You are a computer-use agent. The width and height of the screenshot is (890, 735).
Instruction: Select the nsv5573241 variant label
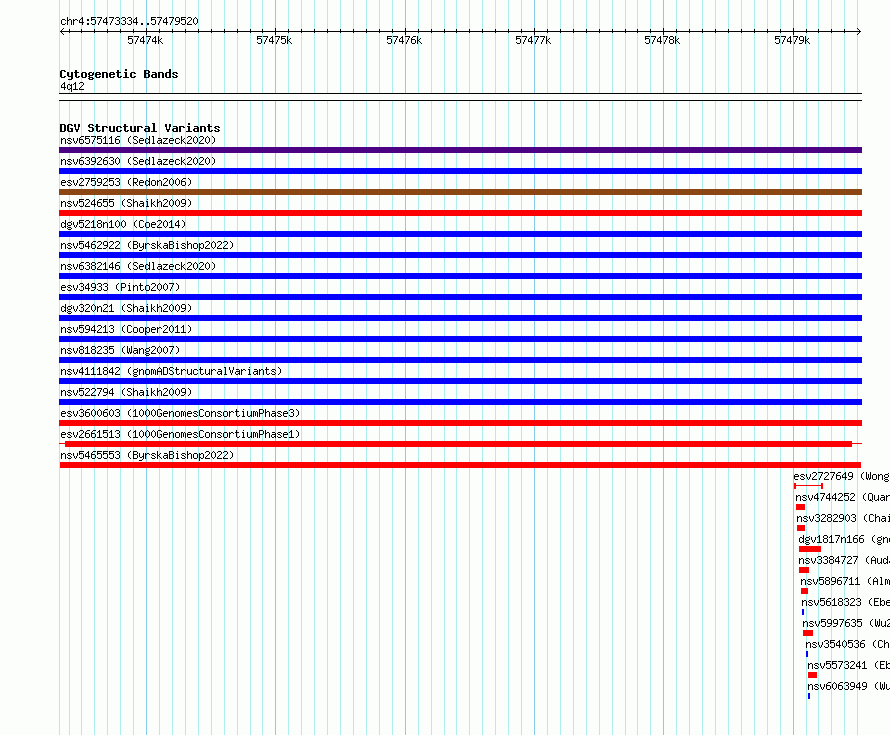[x=849, y=665]
